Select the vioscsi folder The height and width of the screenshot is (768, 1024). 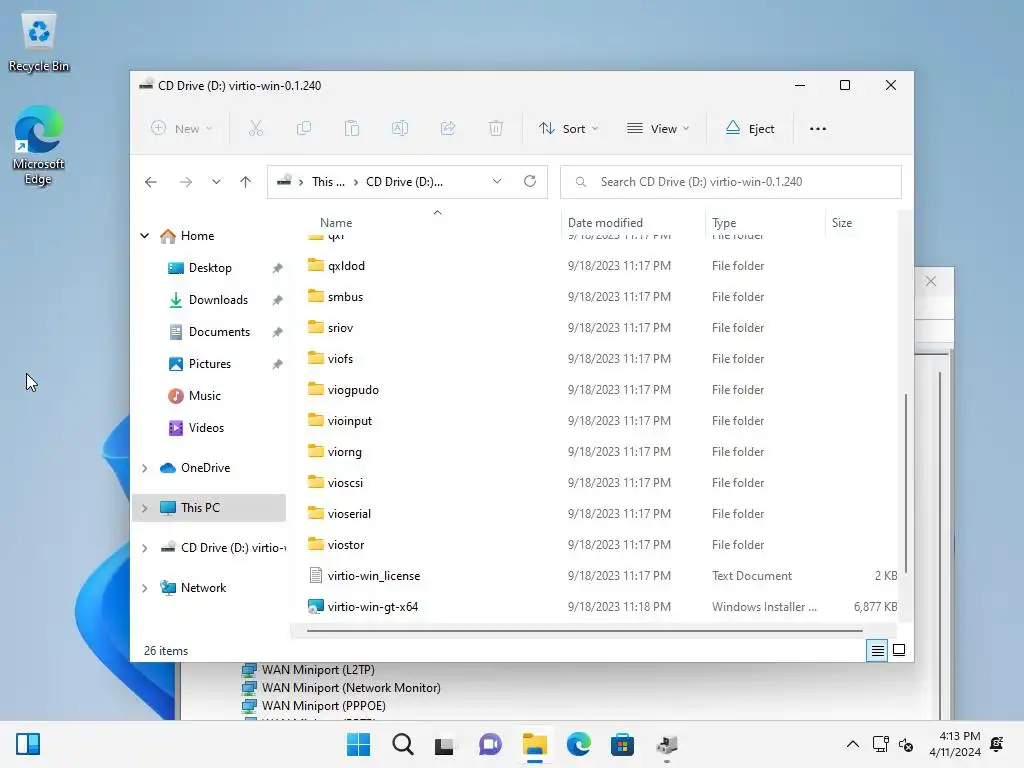click(x=345, y=483)
